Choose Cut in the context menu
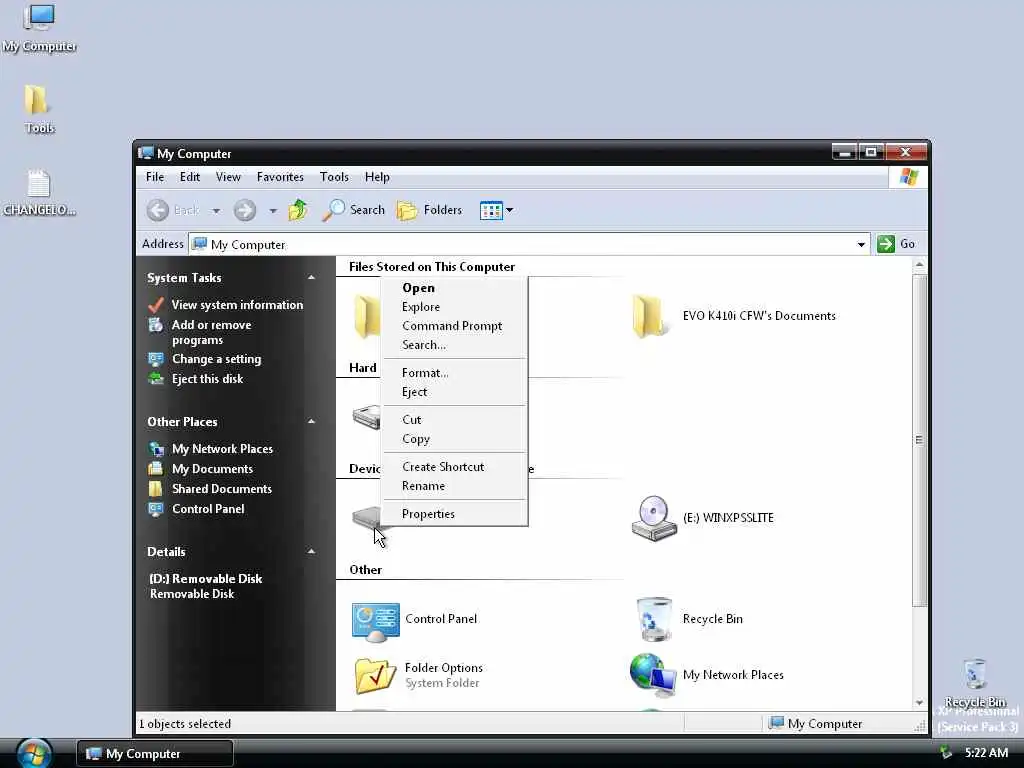 [455, 420]
